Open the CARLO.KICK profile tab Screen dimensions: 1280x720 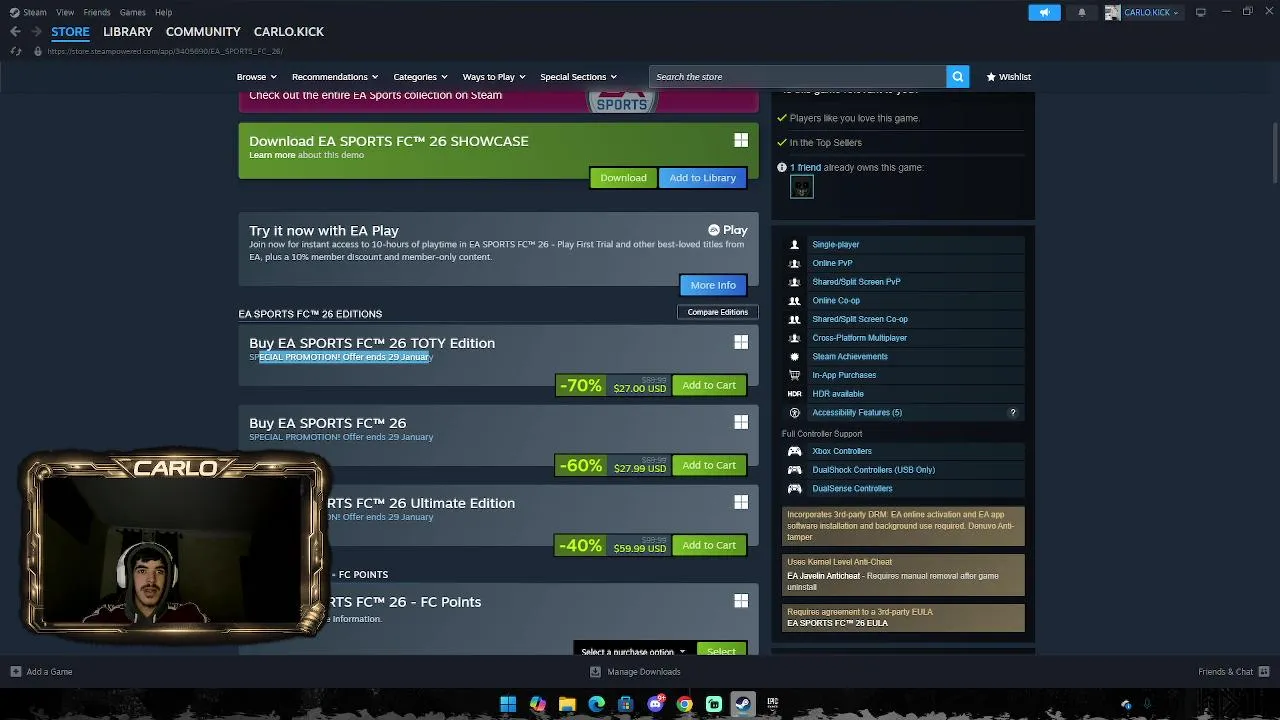coord(289,32)
